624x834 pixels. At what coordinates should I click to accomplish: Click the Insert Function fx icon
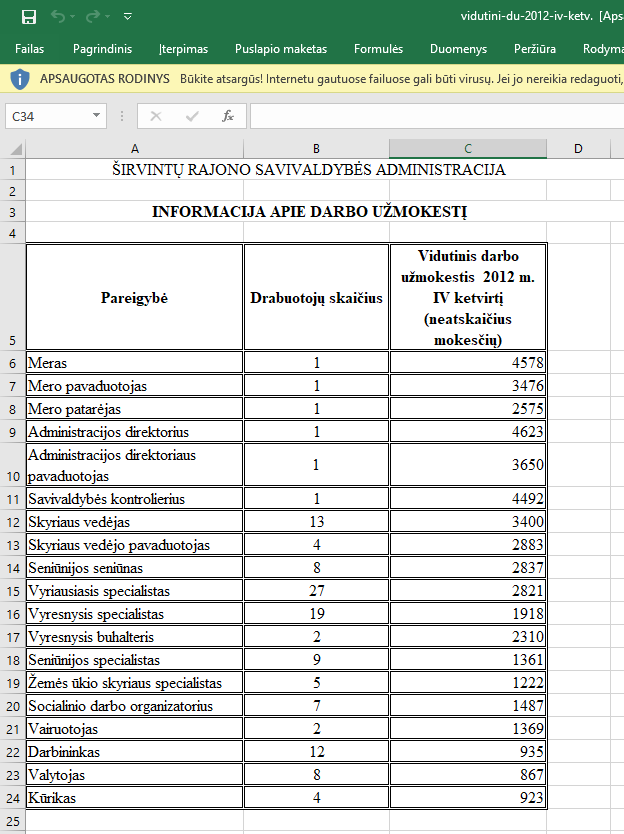point(228,116)
